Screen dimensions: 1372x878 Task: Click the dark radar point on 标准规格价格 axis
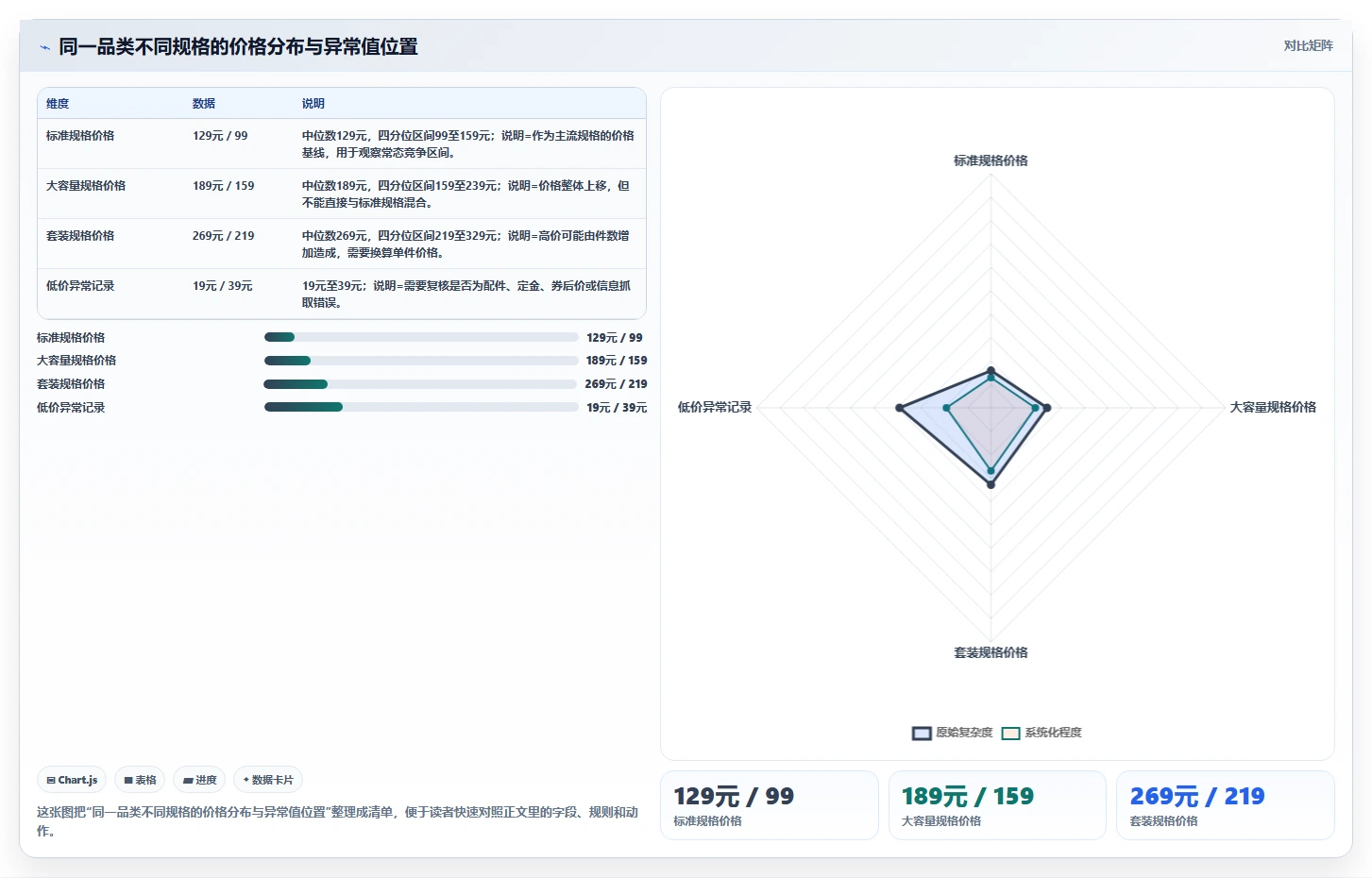coord(991,370)
